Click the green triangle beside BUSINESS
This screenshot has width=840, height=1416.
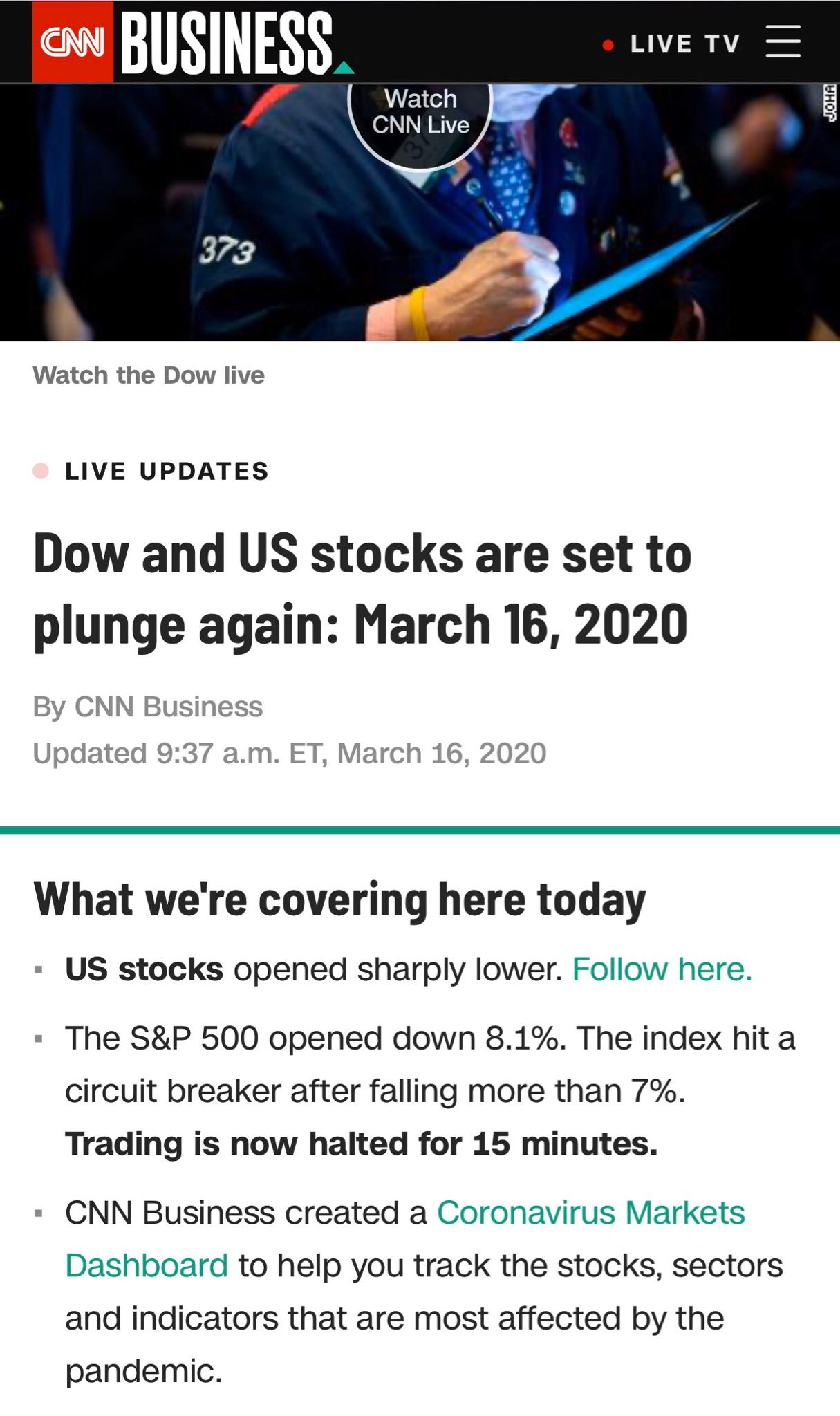click(344, 67)
